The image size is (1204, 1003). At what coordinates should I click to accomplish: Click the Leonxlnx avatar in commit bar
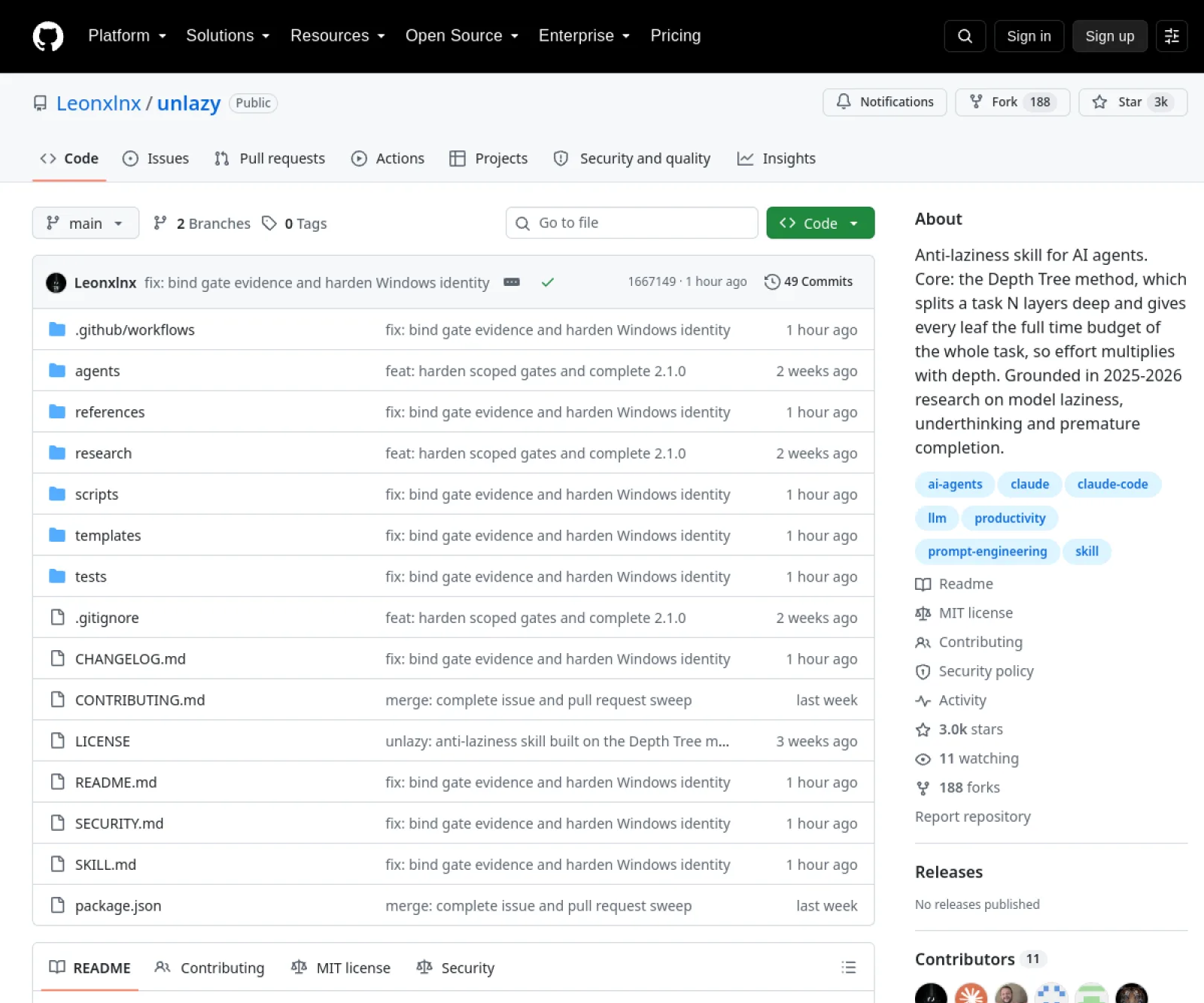56,282
